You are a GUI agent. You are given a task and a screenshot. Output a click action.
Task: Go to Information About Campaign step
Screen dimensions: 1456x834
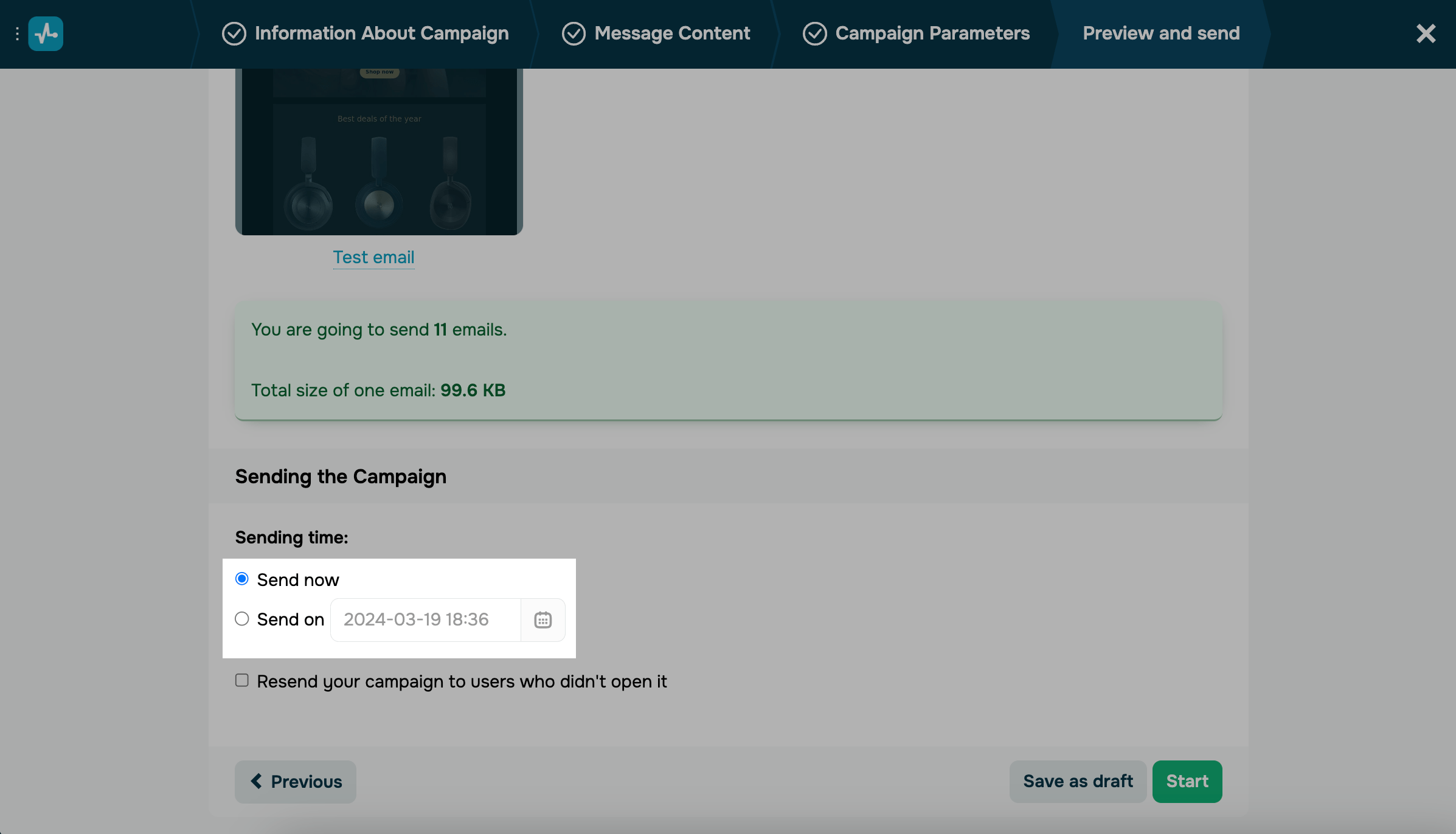pyautogui.click(x=381, y=33)
